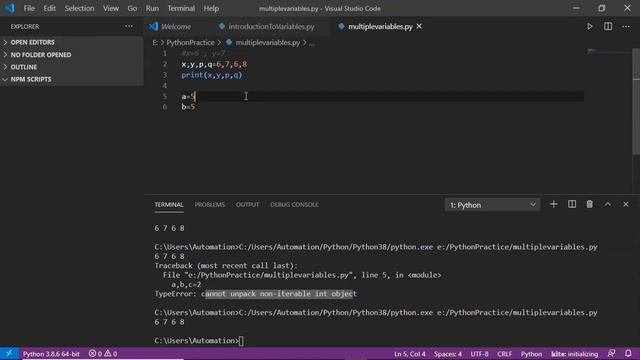The height and width of the screenshot is (360, 640).
Task: Click the E: drive breadcrumb
Action: [x=155, y=42]
